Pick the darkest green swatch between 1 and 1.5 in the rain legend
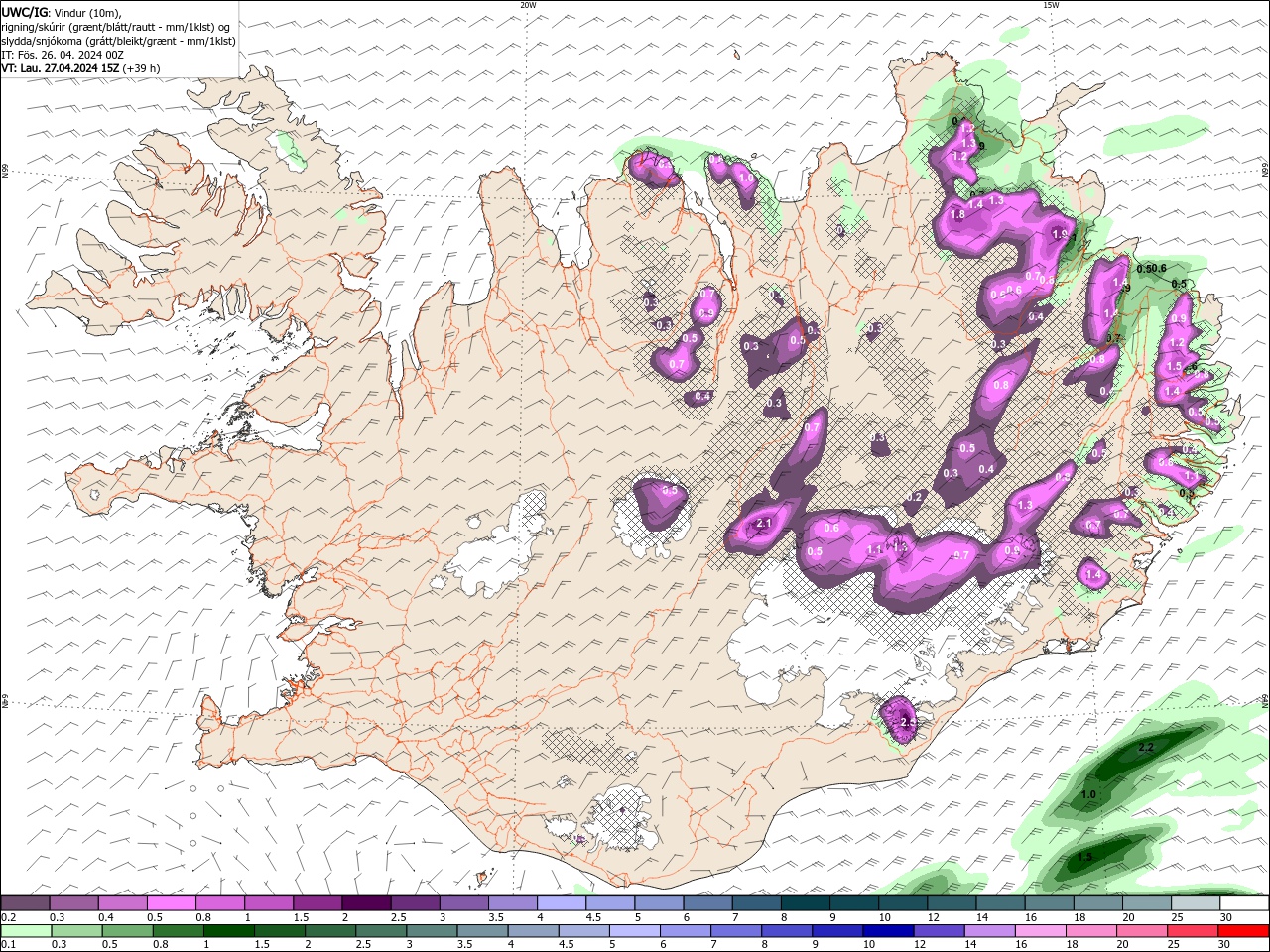The width and height of the screenshot is (1270, 952). tap(228, 931)
